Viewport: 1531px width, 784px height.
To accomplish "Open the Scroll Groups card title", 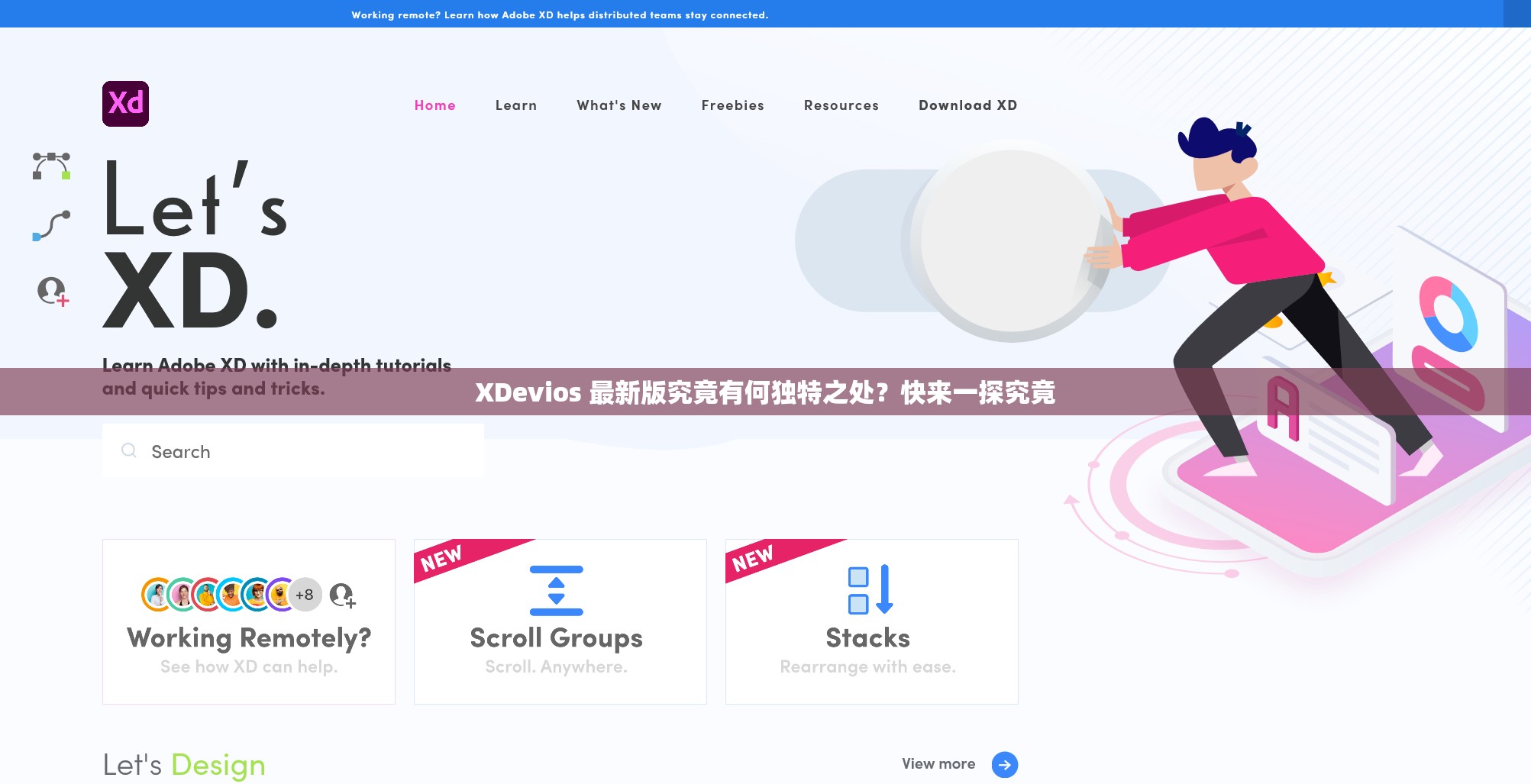I will coord(557,638).
